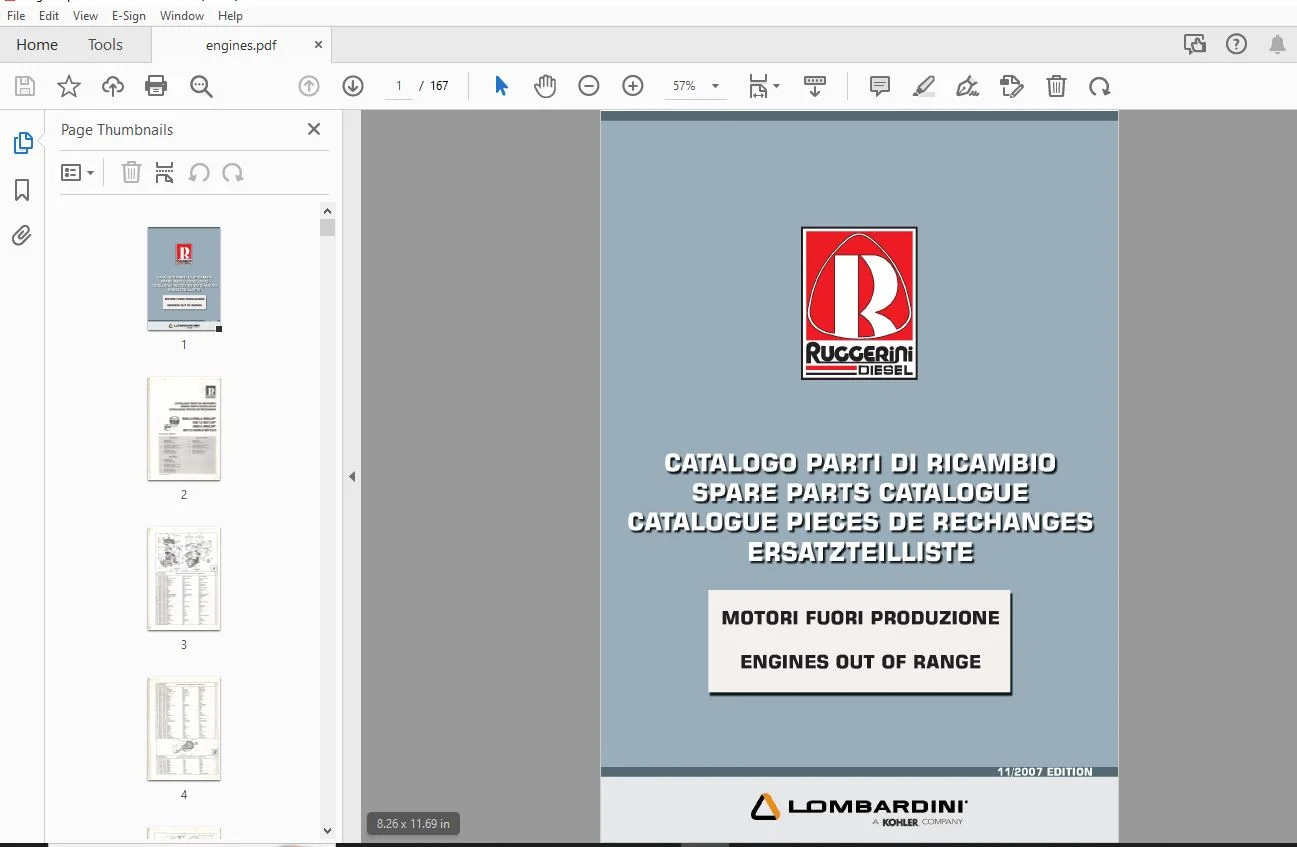The height and width of the screenshot is (847, 1297).
Task: Insert page break icon in thumbnails panel
Action: [165, 173]
